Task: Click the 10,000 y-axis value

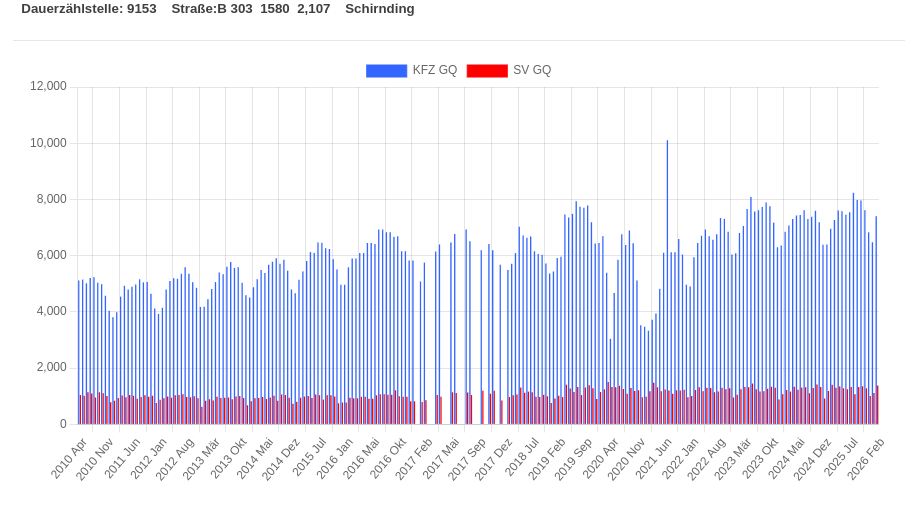Action: [x=48, y=143]
